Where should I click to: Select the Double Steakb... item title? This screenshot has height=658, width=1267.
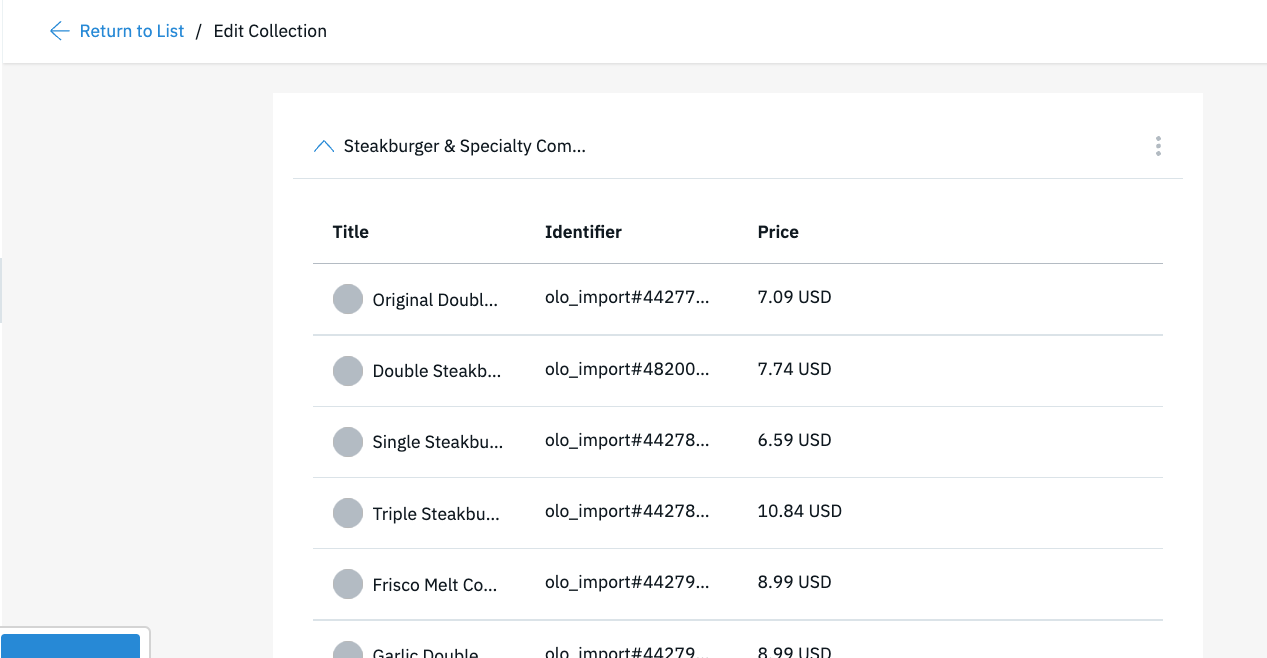437,371
